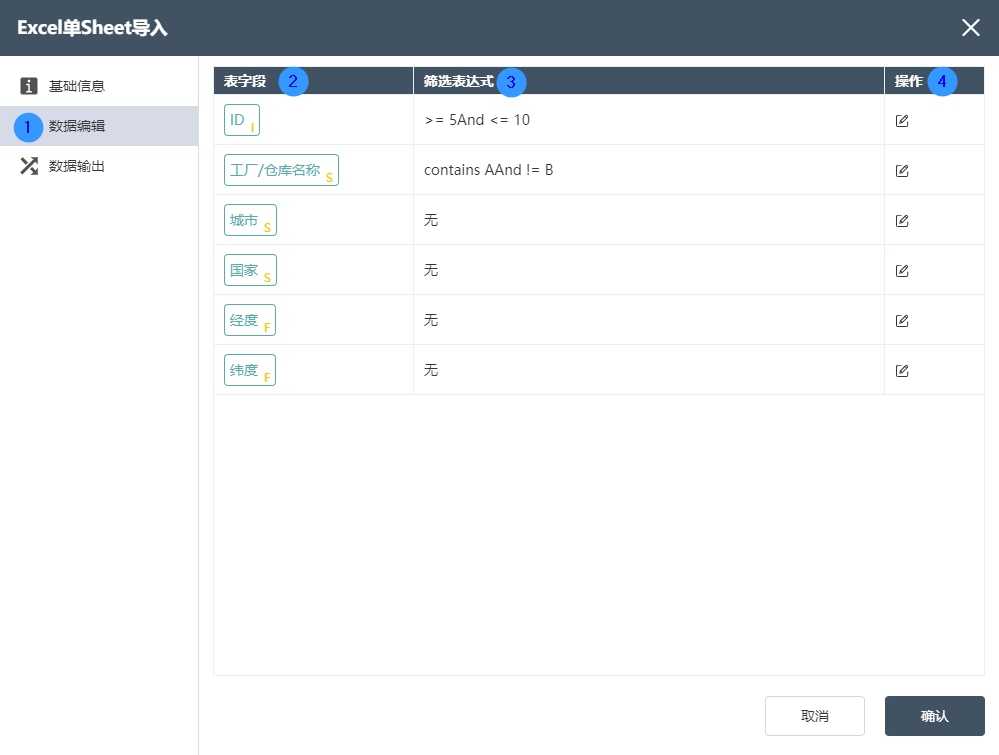Image resolution: width=999 pixels, height=755 pixels.
Task: Click the info icon beside 基础信息
Action: point(29,86)
